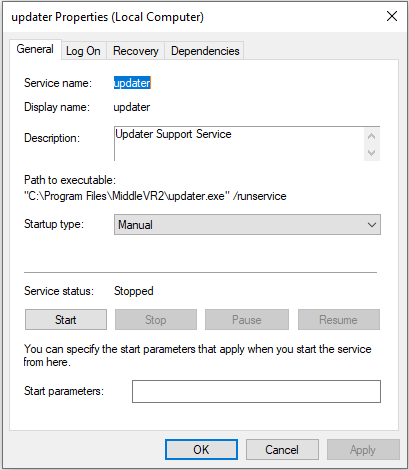Click the disabled Stop button
Viewport: 409px width, 470px height.
tap(156, 320)
